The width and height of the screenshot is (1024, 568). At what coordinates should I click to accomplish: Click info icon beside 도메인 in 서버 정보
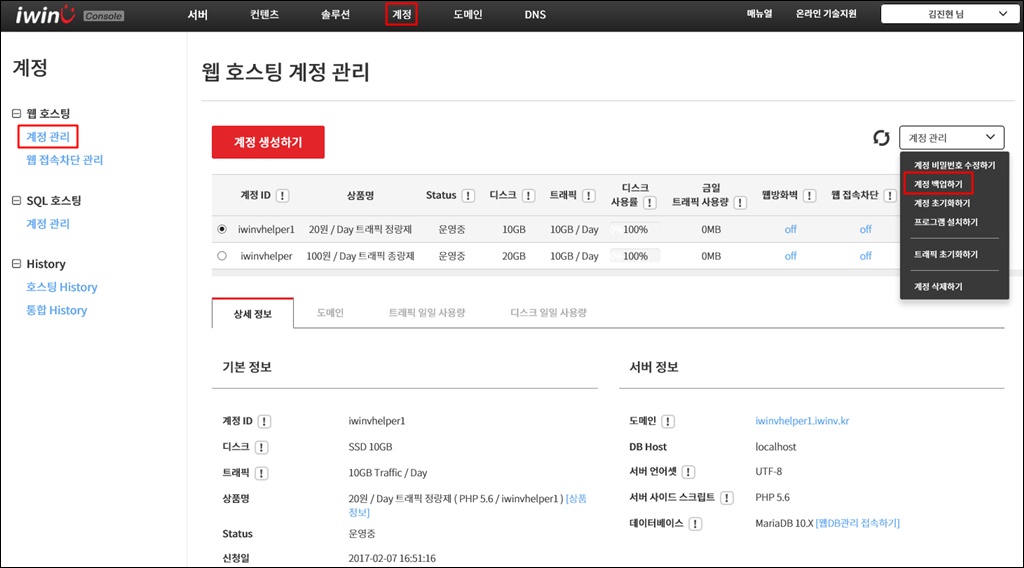coord(667,421)
